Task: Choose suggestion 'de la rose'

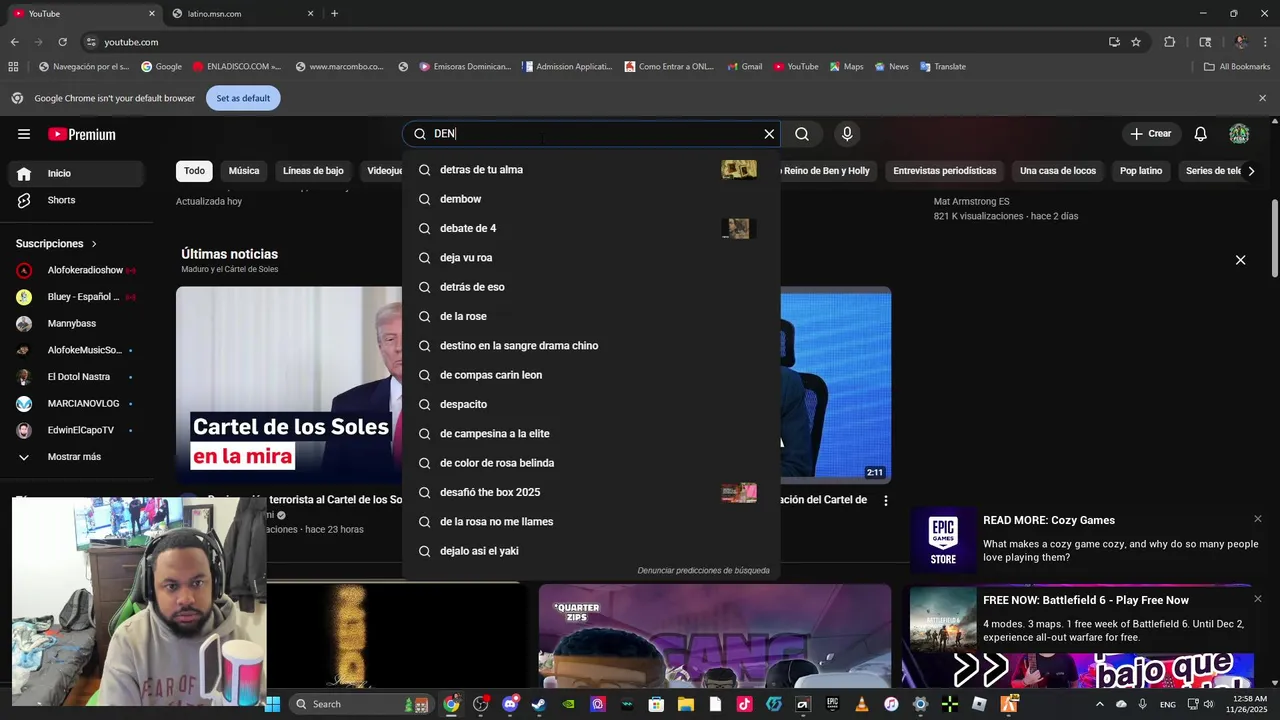Action: point(591,316)
